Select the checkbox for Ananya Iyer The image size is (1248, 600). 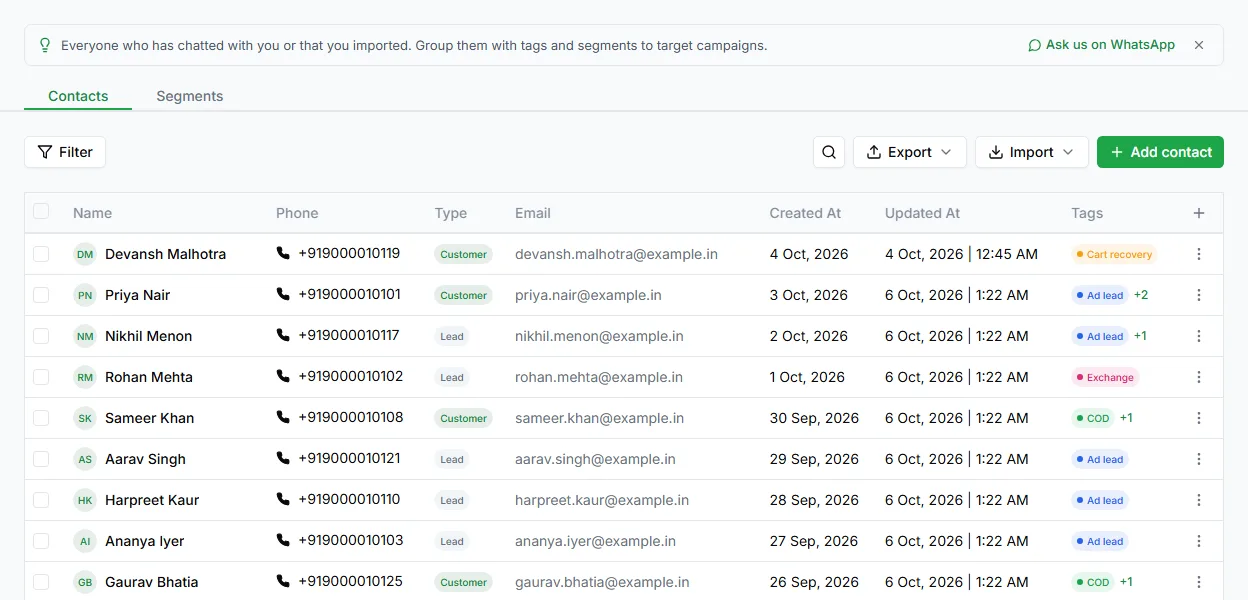(41, 541)
